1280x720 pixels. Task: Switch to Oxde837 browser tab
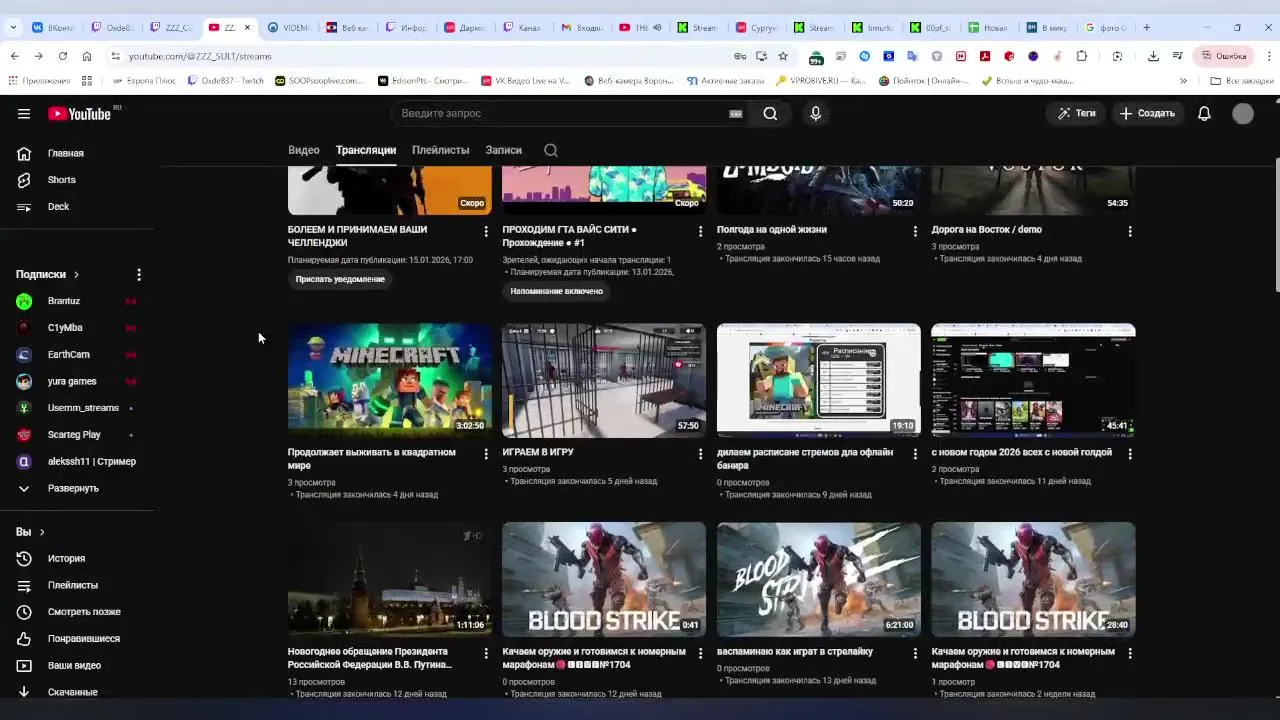(x=112, y=28)
